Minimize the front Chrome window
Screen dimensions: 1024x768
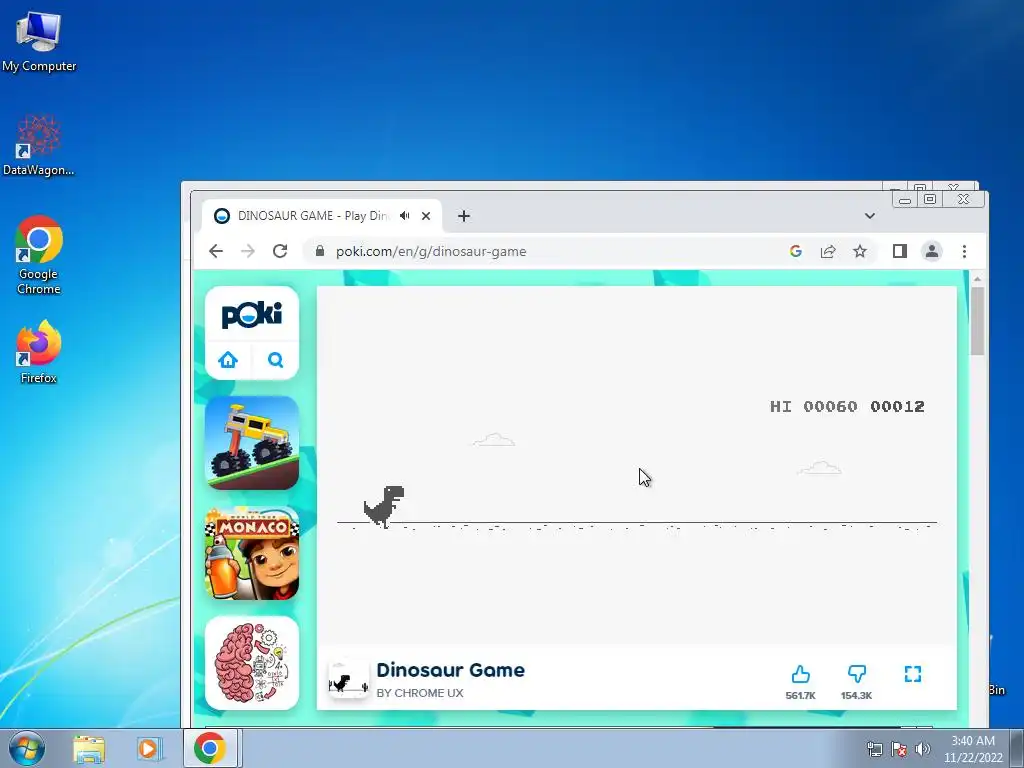click(x=905, y=200)
